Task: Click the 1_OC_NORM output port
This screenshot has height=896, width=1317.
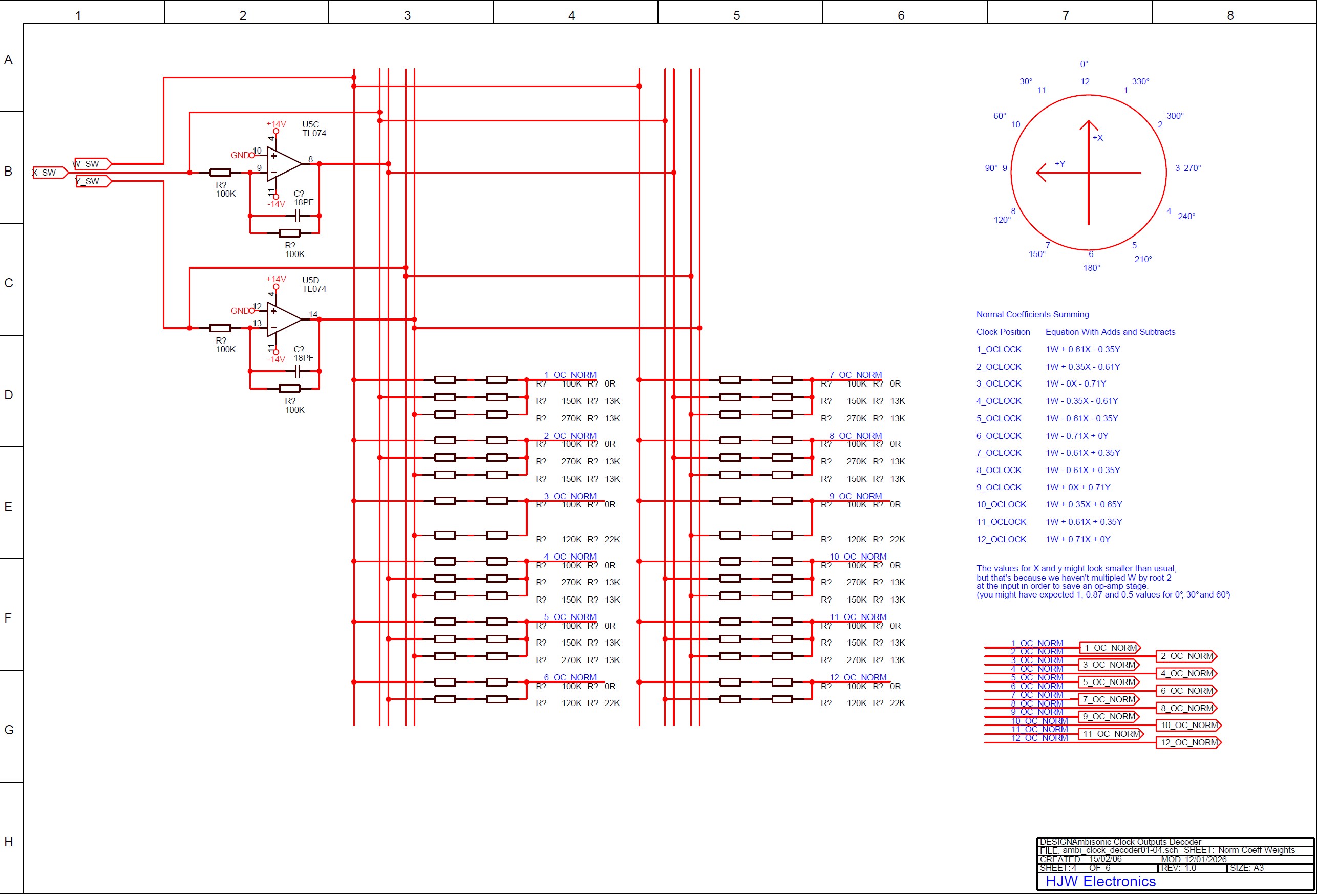Action: 1110,648
